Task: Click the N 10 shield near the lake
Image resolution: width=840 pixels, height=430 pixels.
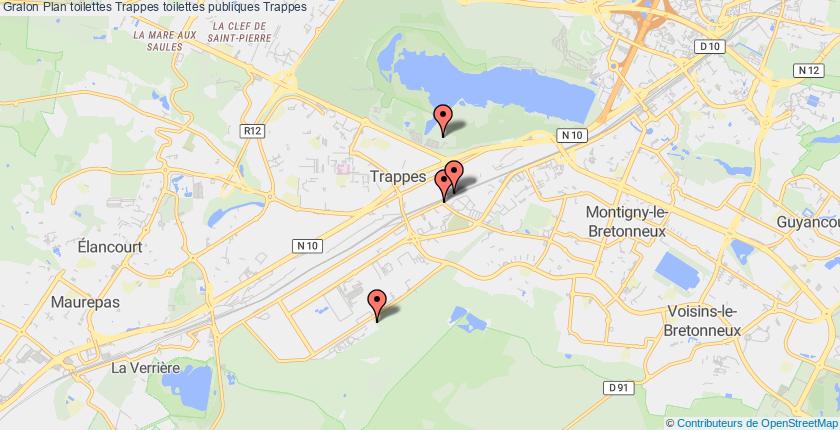Action: 572,135
